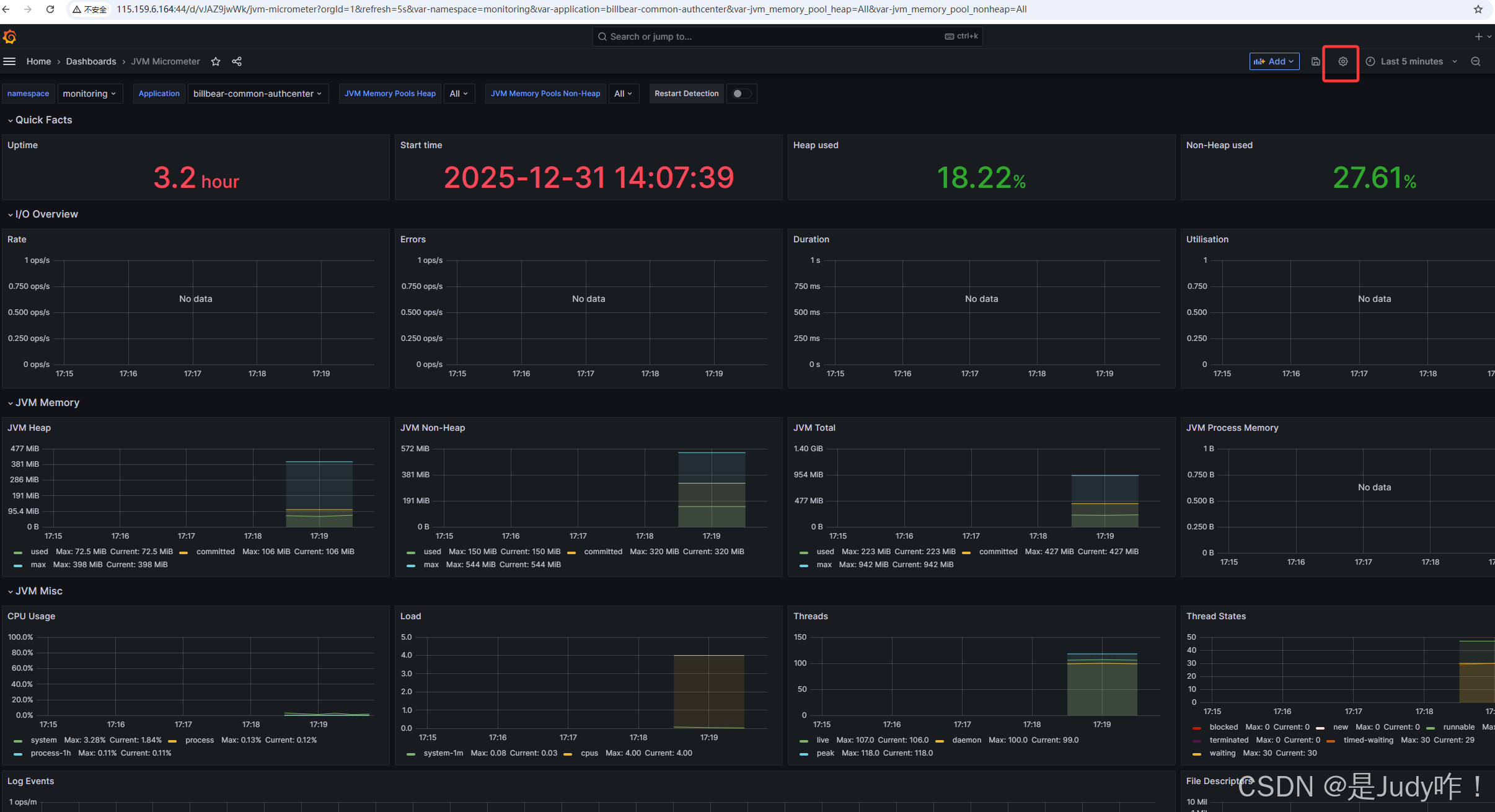Click the Grafana logo icon

pos(9,37)
